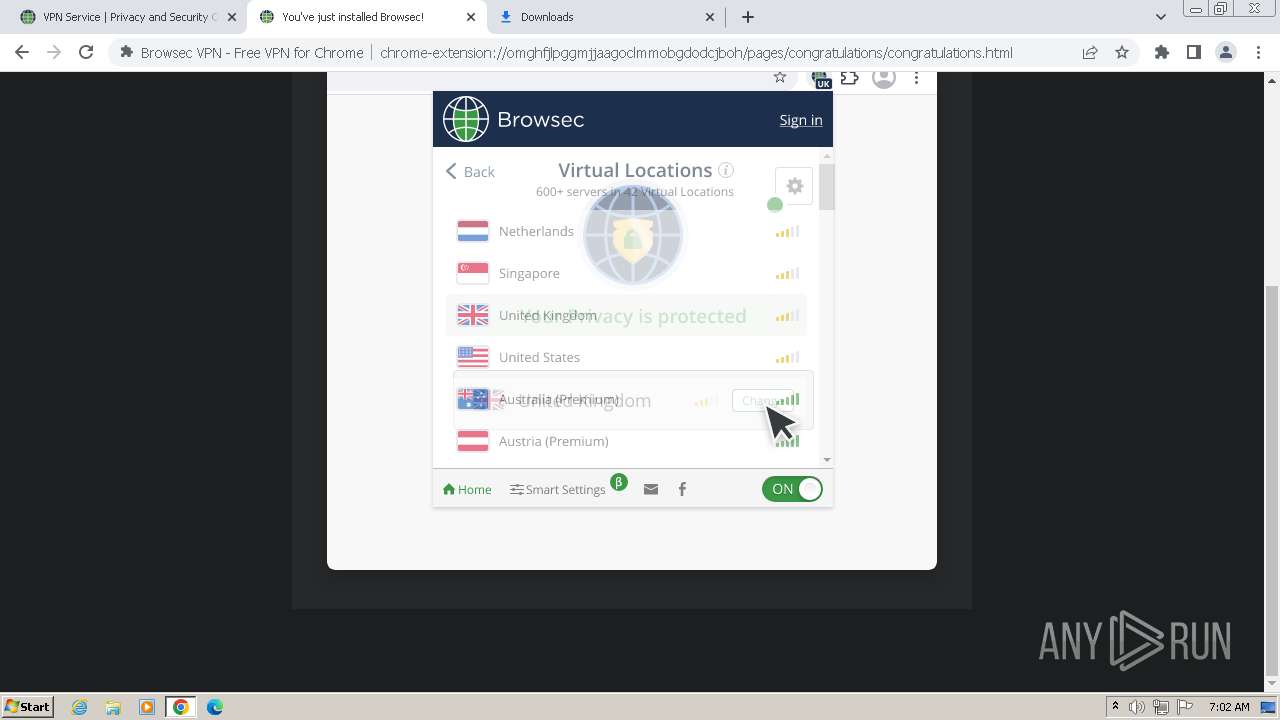This screenshot has height=720, width=1280.
Task: Open the Chrome three-dot menu
Action: coord(1258,53)
